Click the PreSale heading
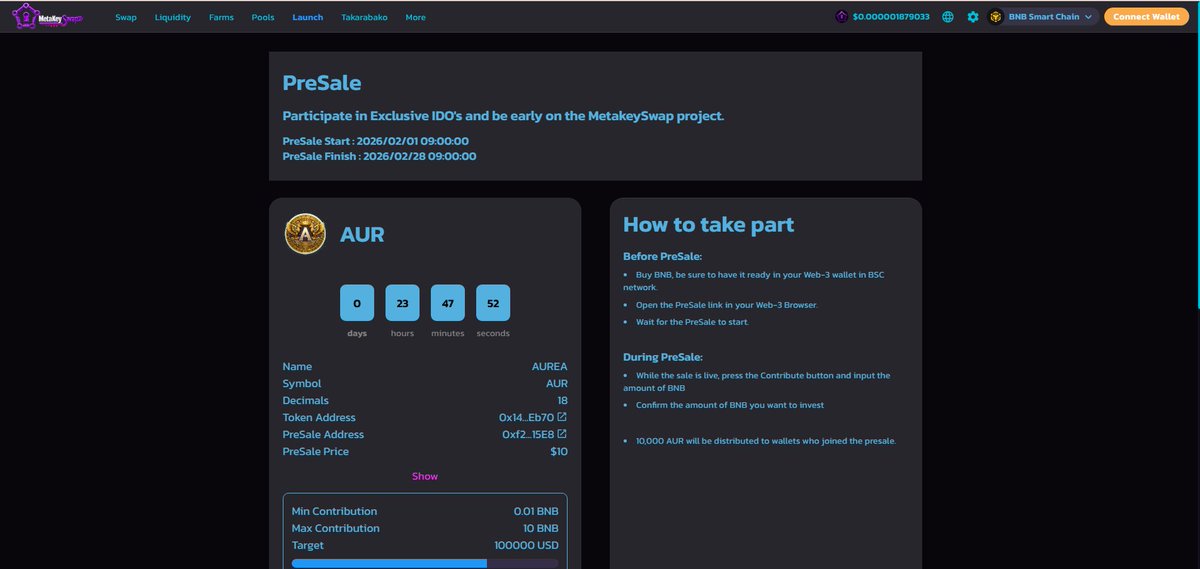The height and width of the screenshot is (569, 1200). coord(322,83)
